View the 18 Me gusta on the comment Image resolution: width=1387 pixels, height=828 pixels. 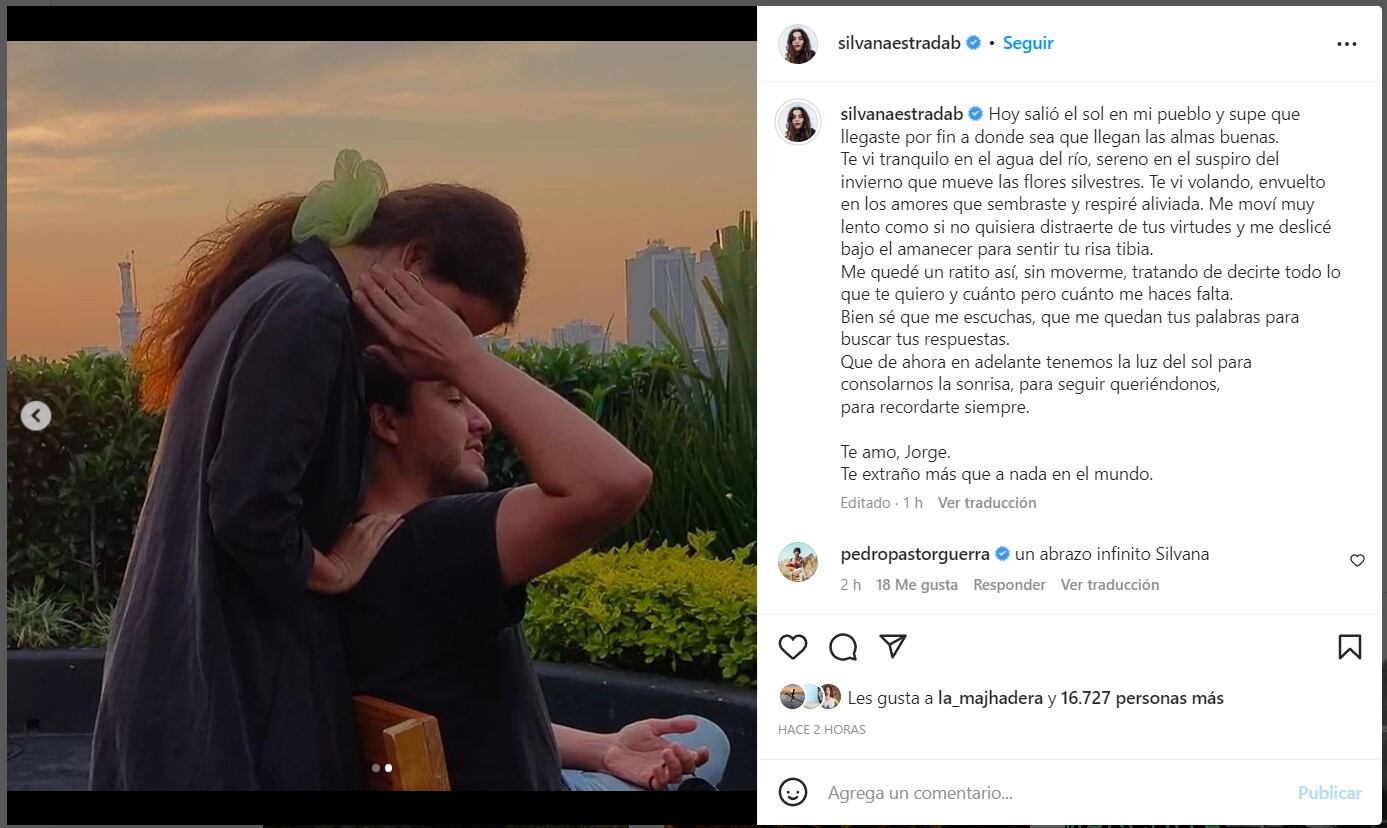[917, 585]
